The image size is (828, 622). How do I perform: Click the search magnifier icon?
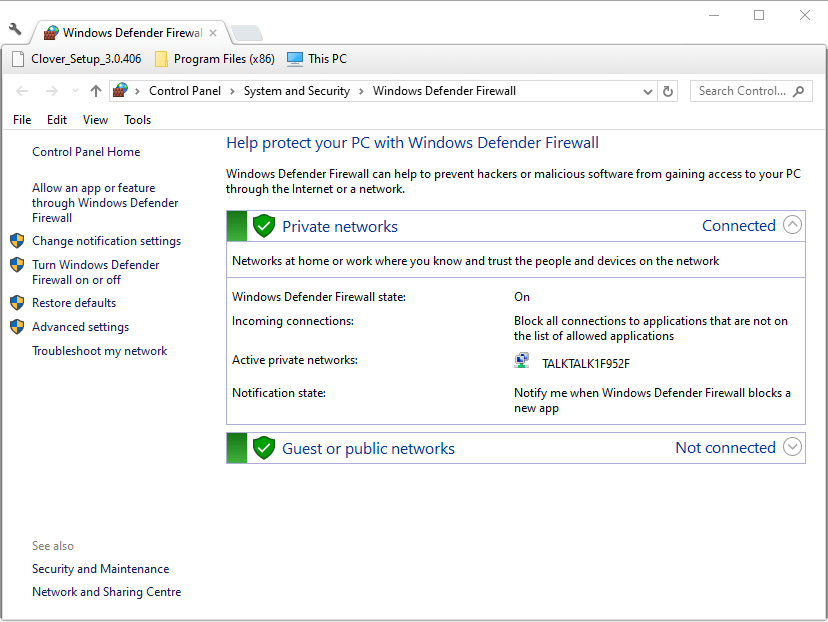[798, 90]
